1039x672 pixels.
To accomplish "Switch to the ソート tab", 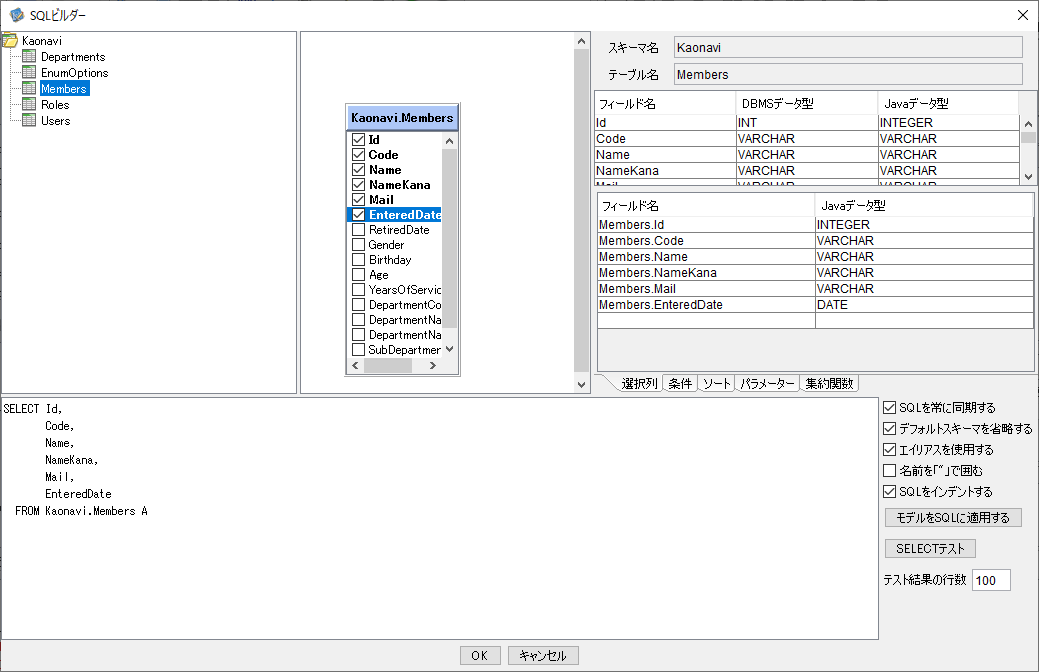I will coord(716,383).
